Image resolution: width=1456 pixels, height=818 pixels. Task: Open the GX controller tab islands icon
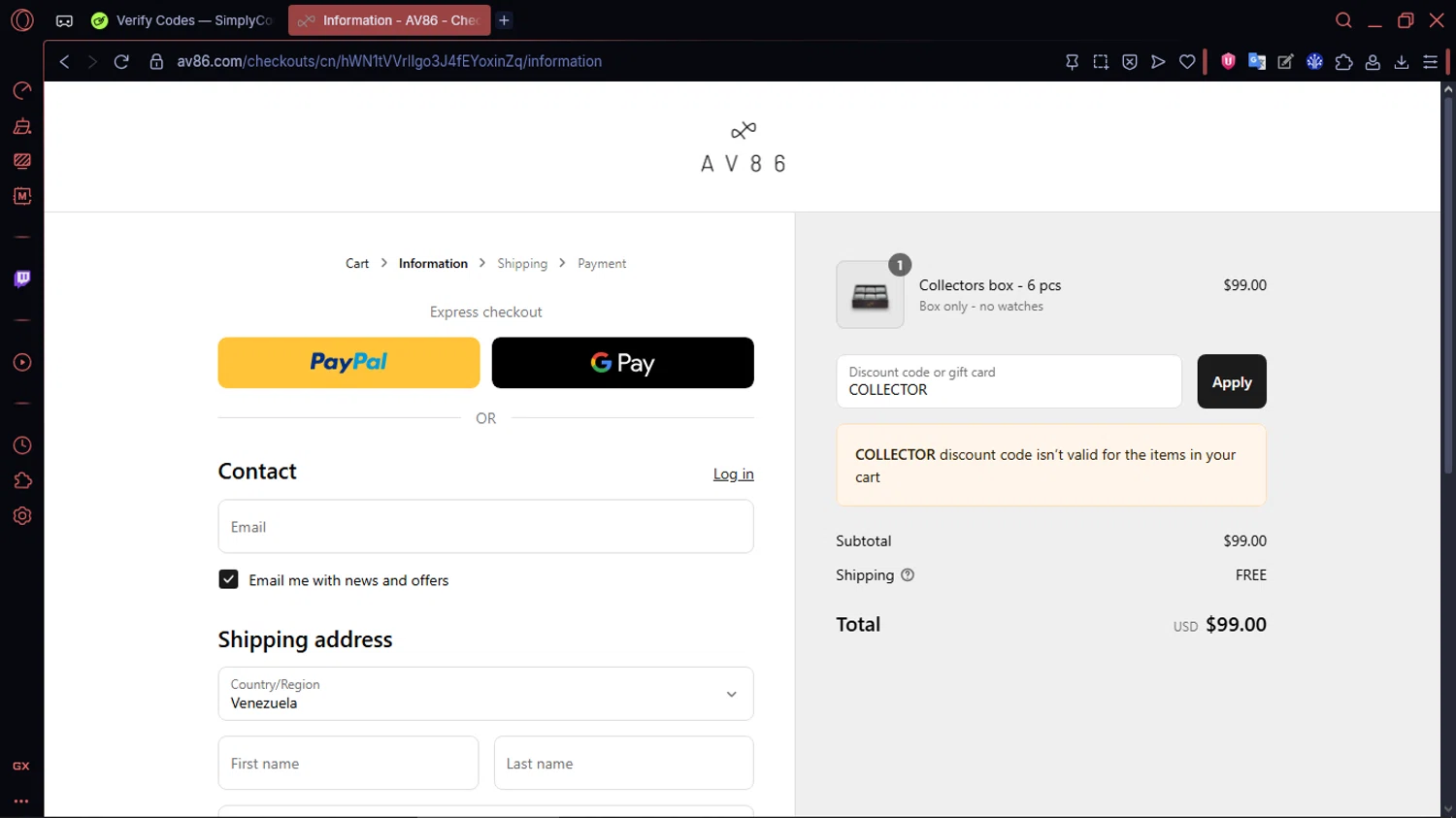[64, 20]
